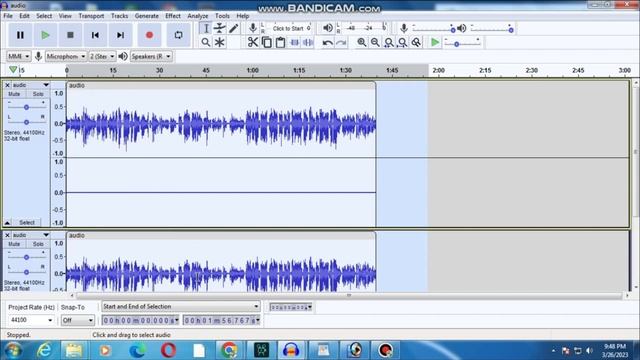Open the Microphone recording device dropdown
640x360 pixels.
[66, 56]
